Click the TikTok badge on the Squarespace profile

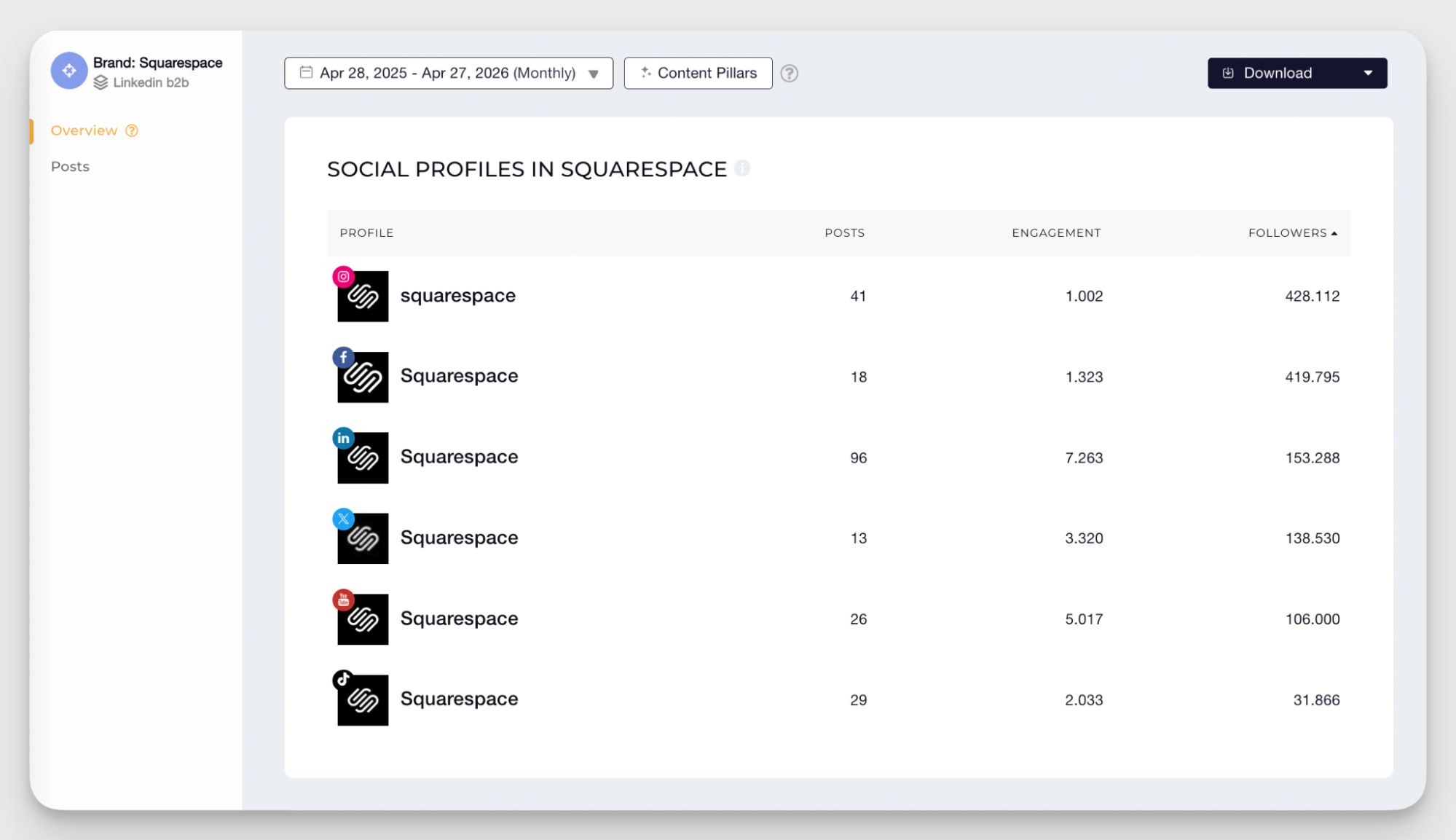coord(344,680)
